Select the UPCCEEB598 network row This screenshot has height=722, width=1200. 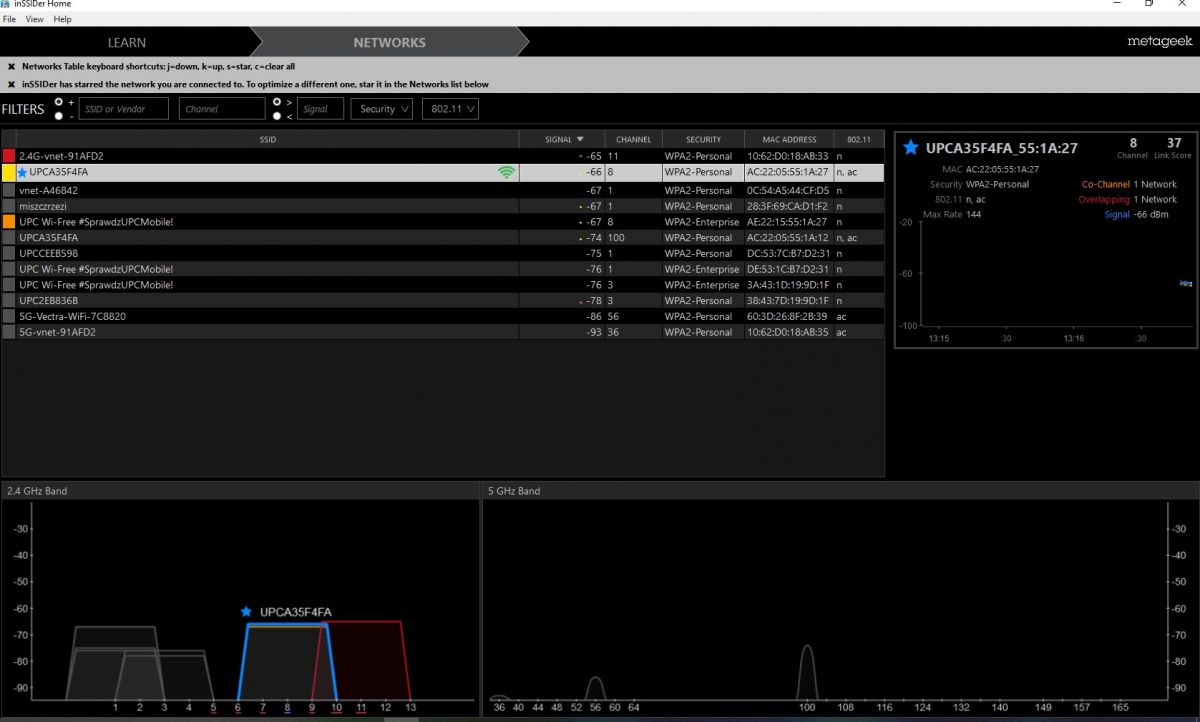(x=443, y=253)
